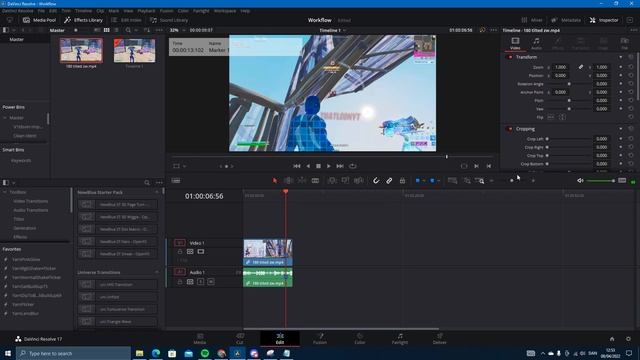Open the Mixer panel
The height and width of the screenshot is (360, 640).
[532, 20]
